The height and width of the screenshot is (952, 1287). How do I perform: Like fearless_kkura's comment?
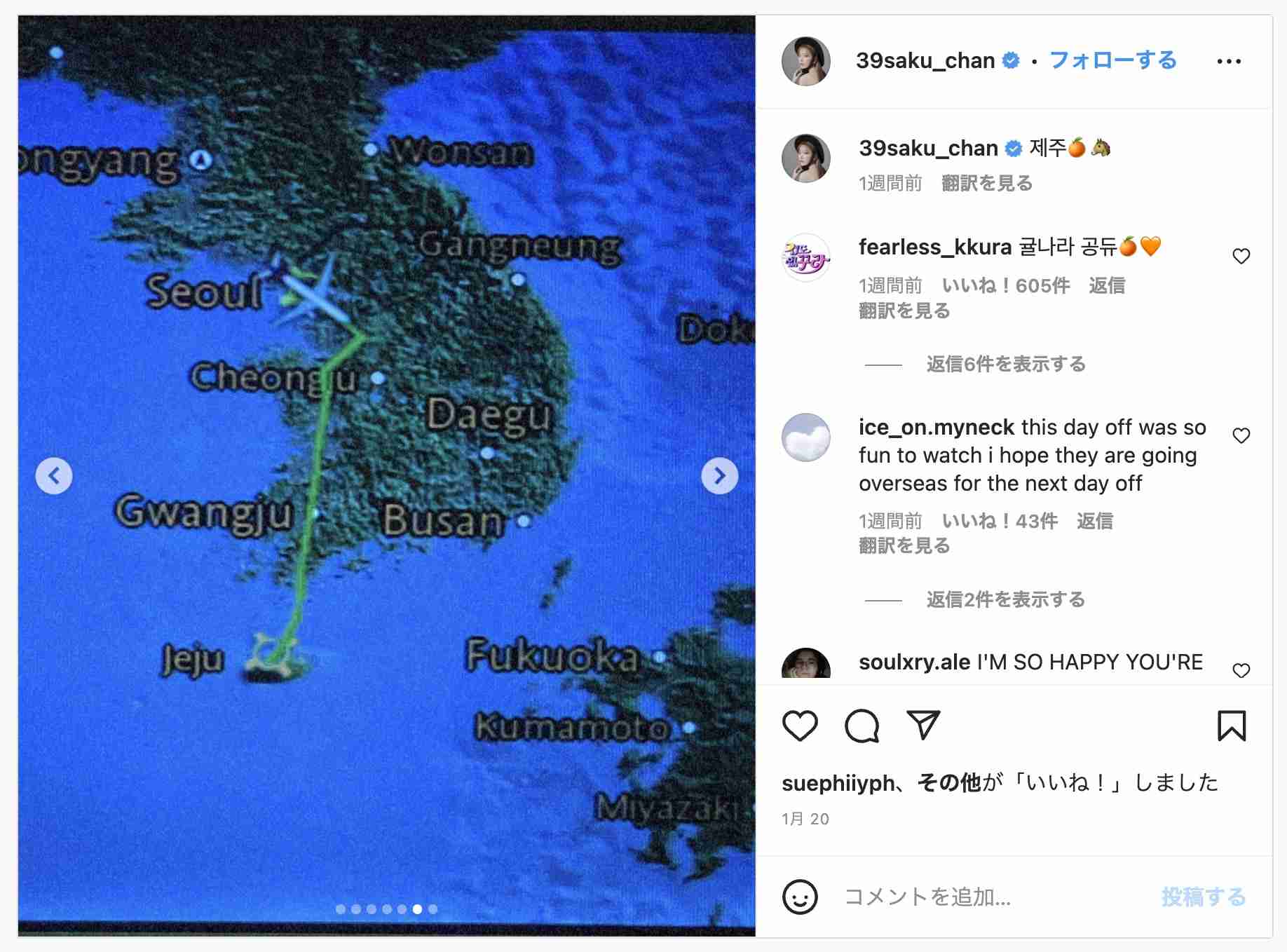[x=1241, y=257]
